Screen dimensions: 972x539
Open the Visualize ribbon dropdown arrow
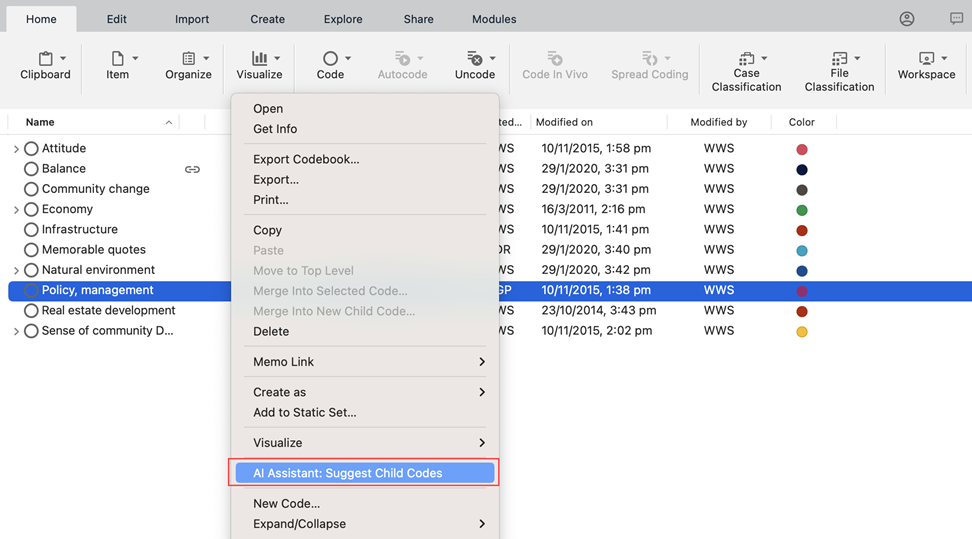pyautogui.click(x=277, y=58)
